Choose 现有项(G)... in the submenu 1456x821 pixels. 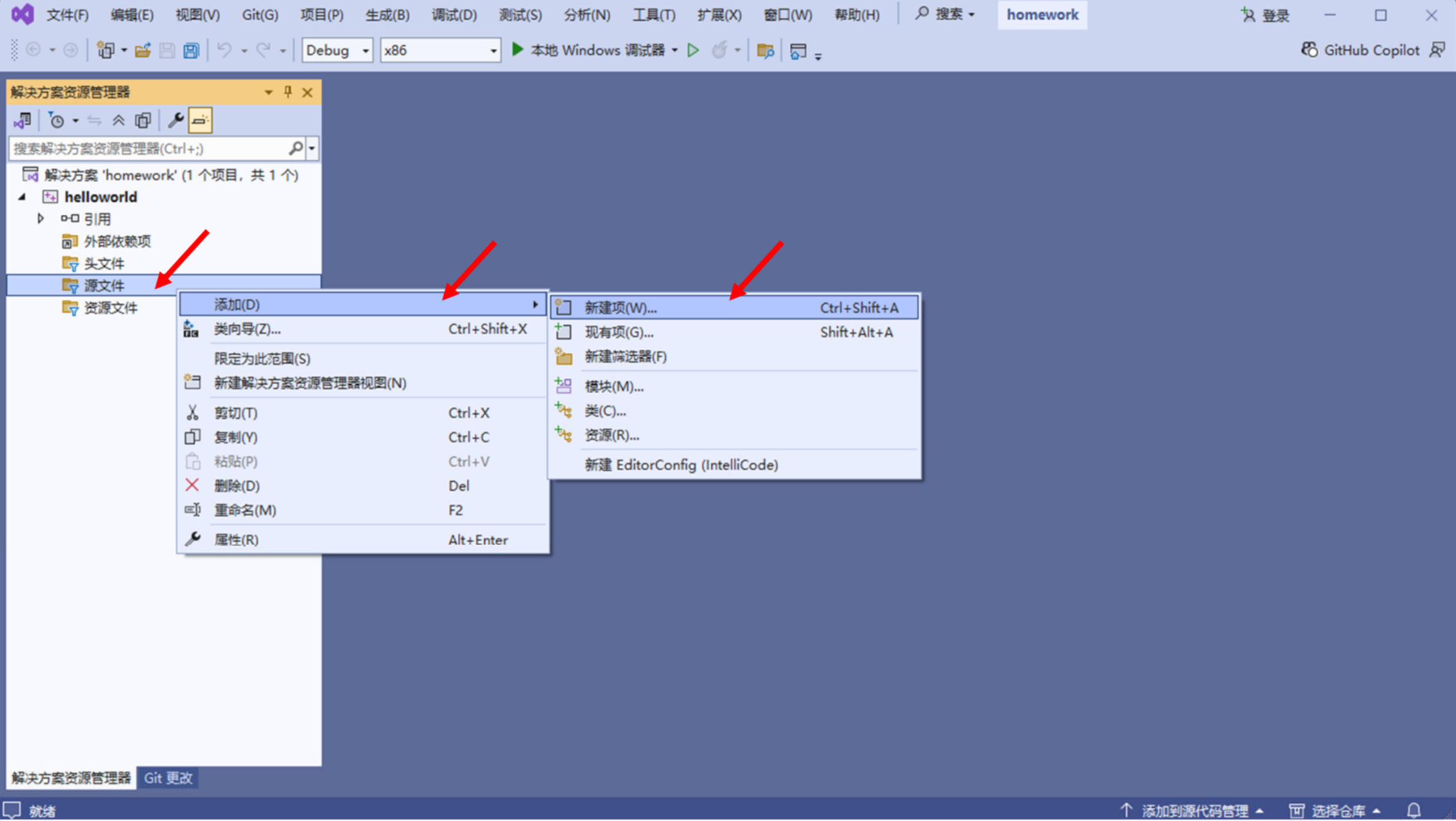[x=618, y=332]
